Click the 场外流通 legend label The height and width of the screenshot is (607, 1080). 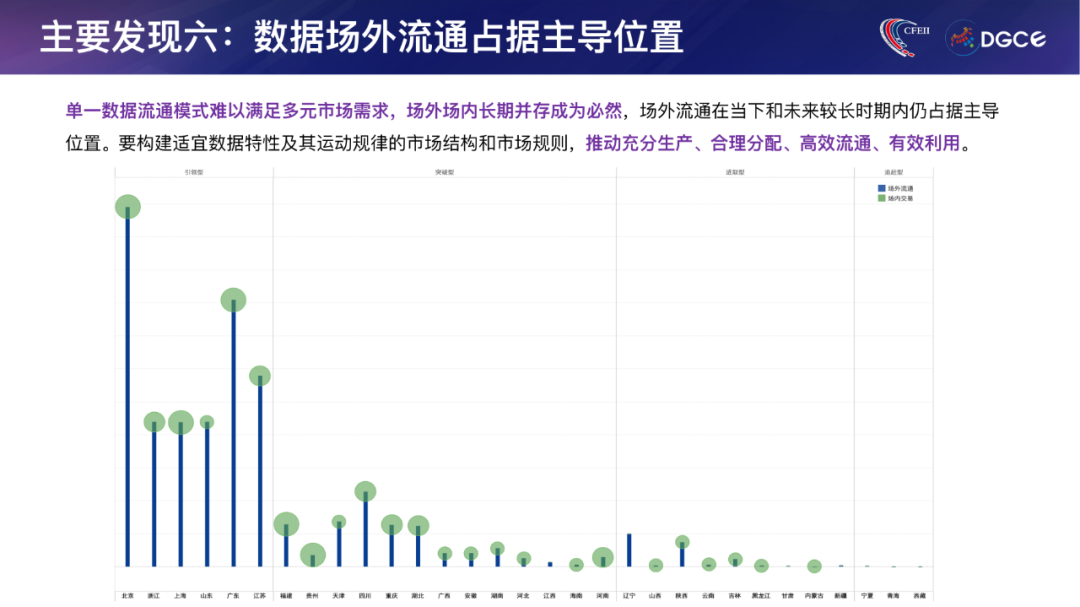pyautogui.click(x=900, y=188)
